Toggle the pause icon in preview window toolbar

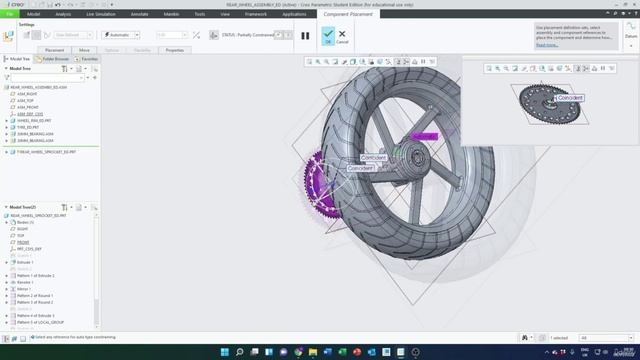(x=603, y=69)
